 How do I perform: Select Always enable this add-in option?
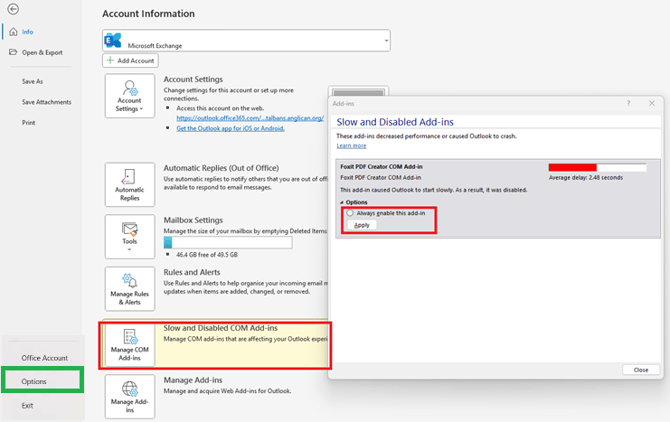(350, 213)
